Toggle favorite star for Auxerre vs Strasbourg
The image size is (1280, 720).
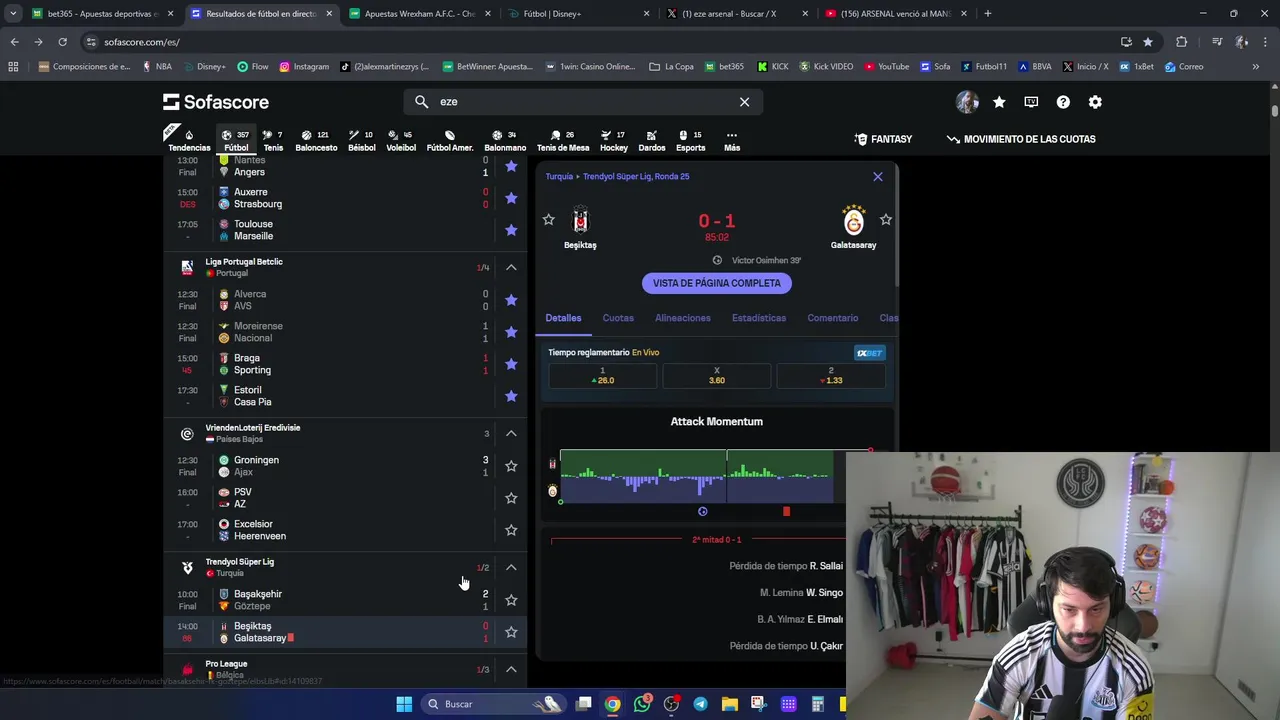511,198
